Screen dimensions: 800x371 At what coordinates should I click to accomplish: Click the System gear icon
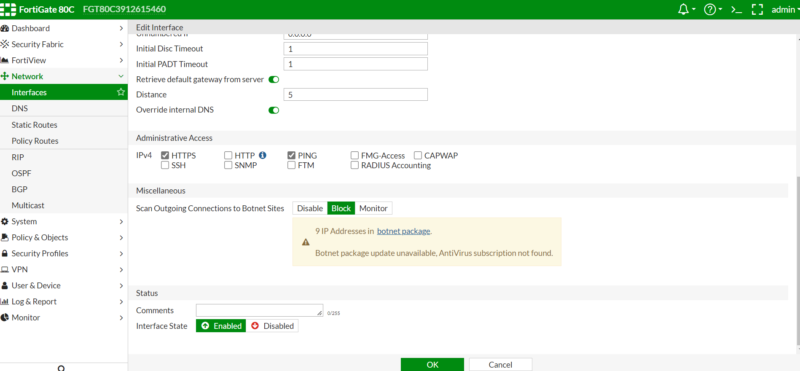coord(5,221)
